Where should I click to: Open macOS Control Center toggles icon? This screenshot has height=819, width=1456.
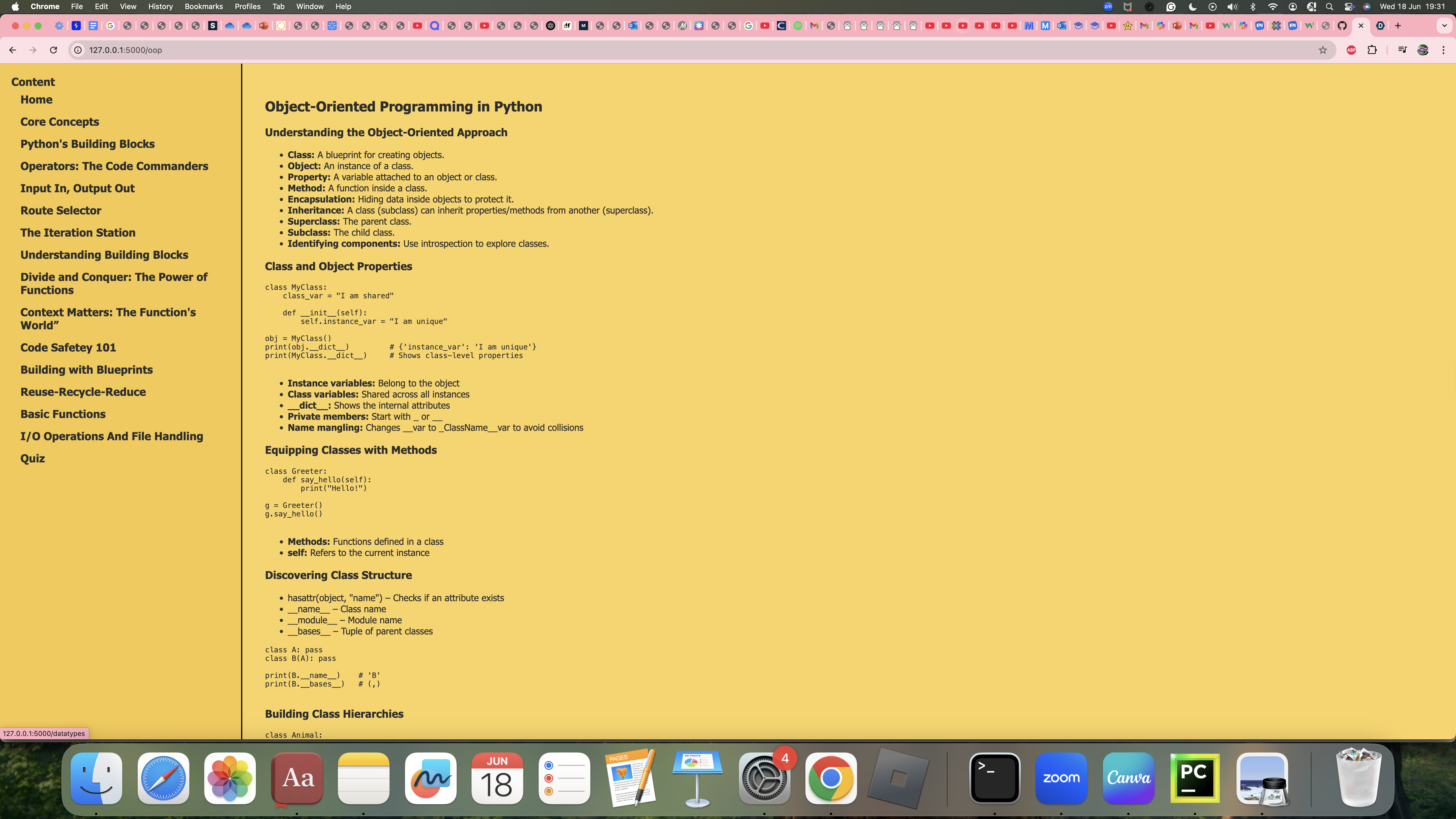(x=1349, y=6)
